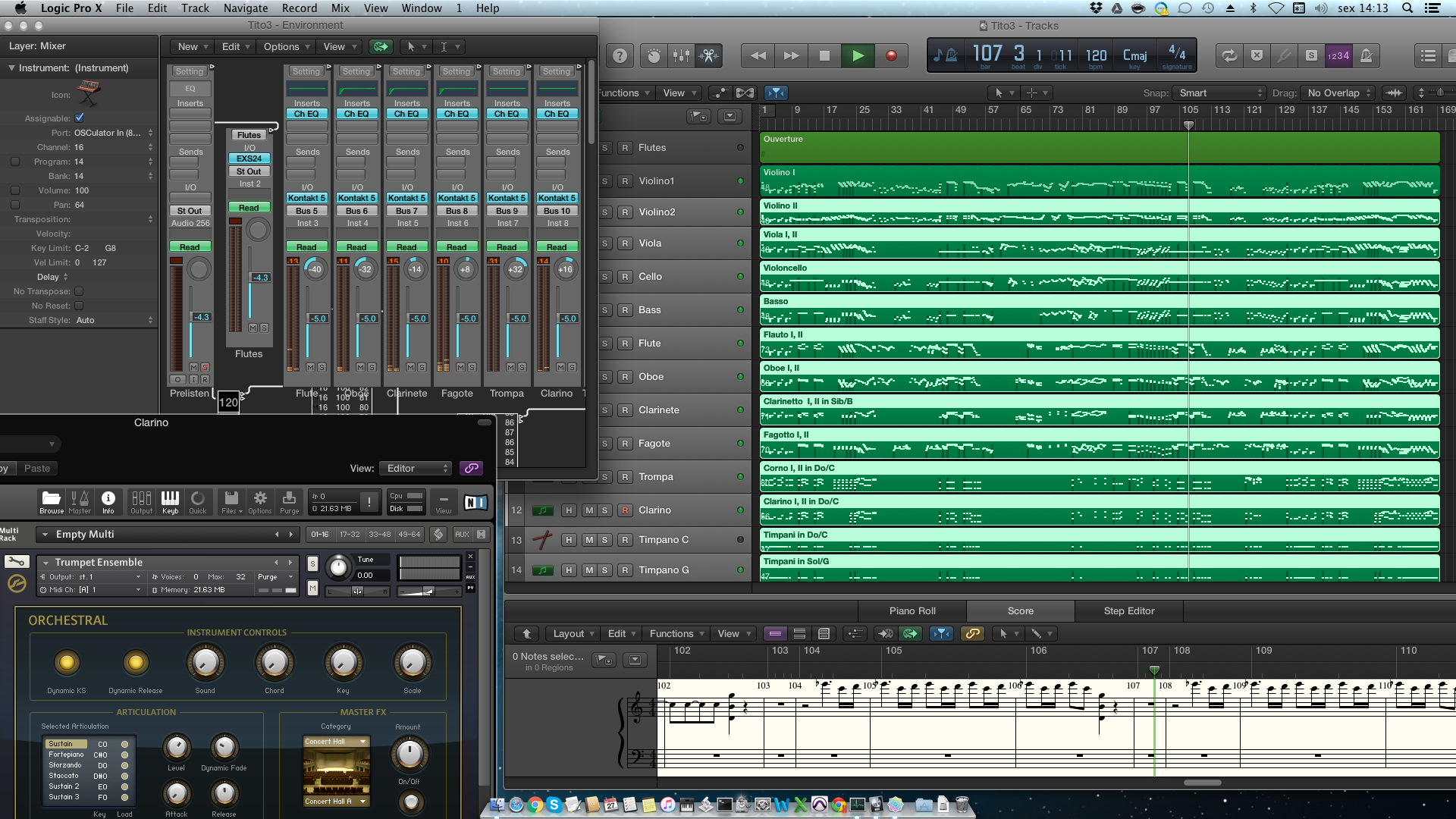Open the New menu in Environment window
This screenshot has width=1456, height=819.
(x=192, y=46)
